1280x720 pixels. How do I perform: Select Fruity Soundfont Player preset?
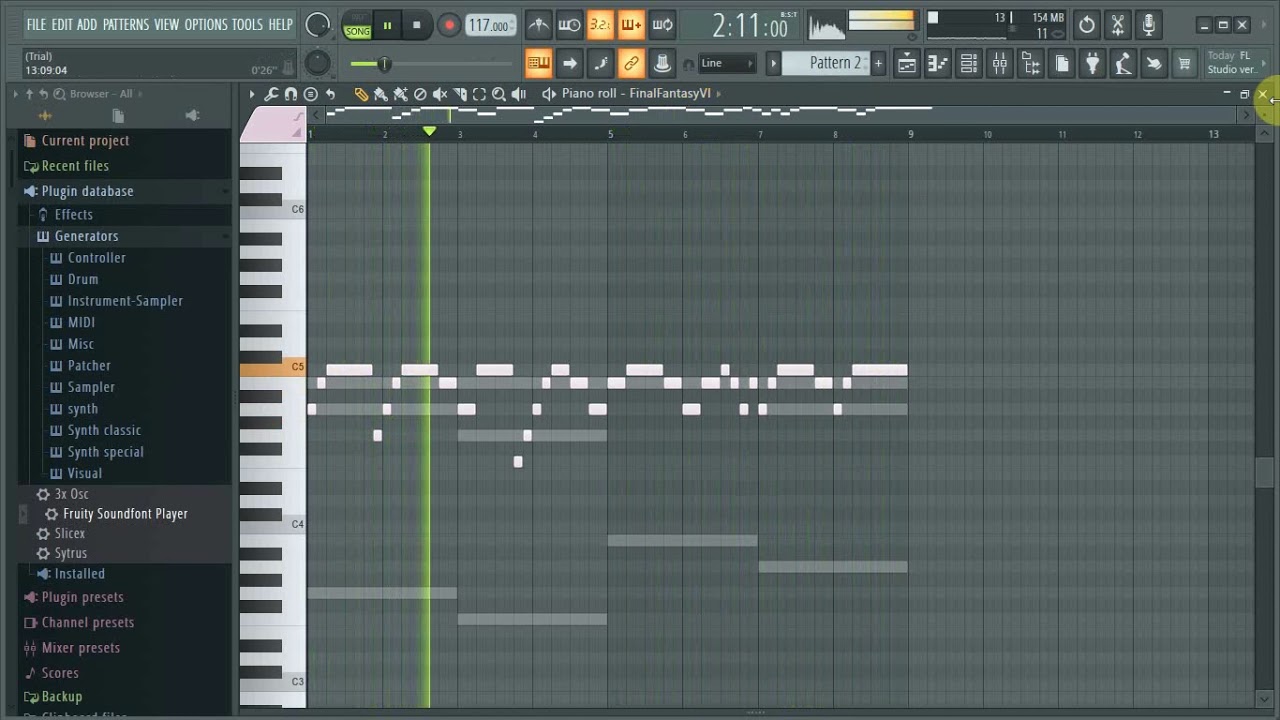point(125,514)
